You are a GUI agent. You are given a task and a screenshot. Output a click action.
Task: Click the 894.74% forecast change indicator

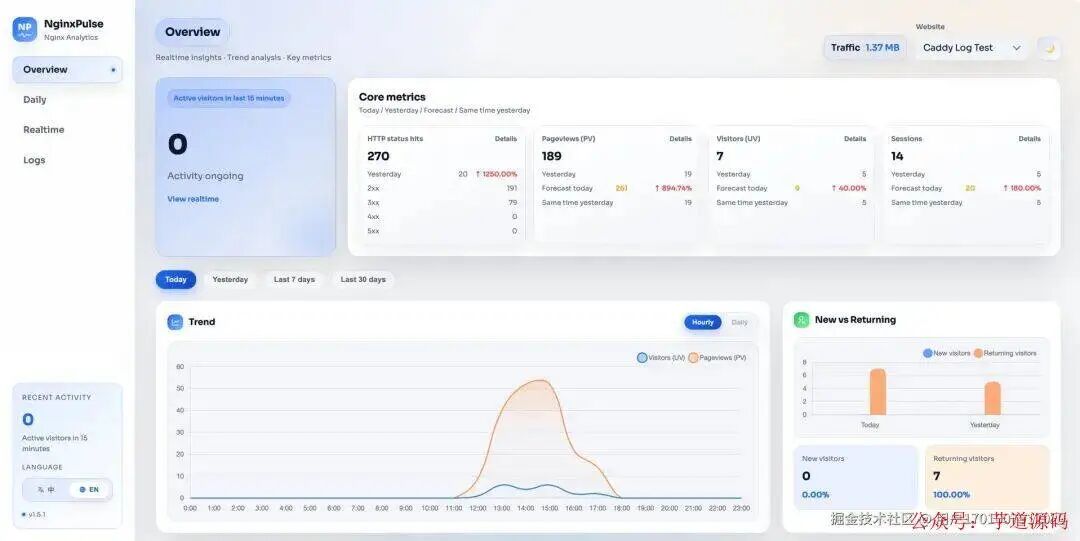pos(674,188)
